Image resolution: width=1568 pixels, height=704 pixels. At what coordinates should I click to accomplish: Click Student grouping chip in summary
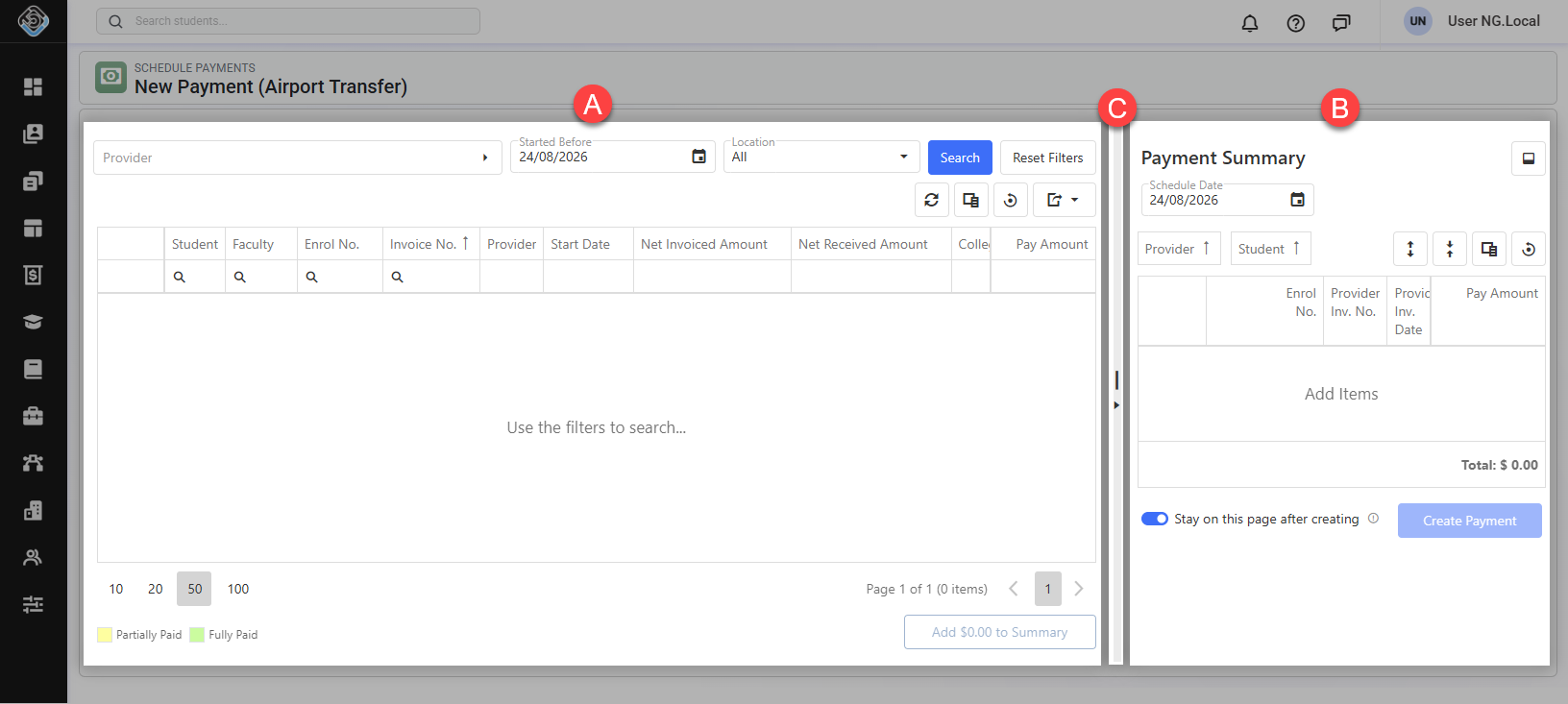[1270, 249]
